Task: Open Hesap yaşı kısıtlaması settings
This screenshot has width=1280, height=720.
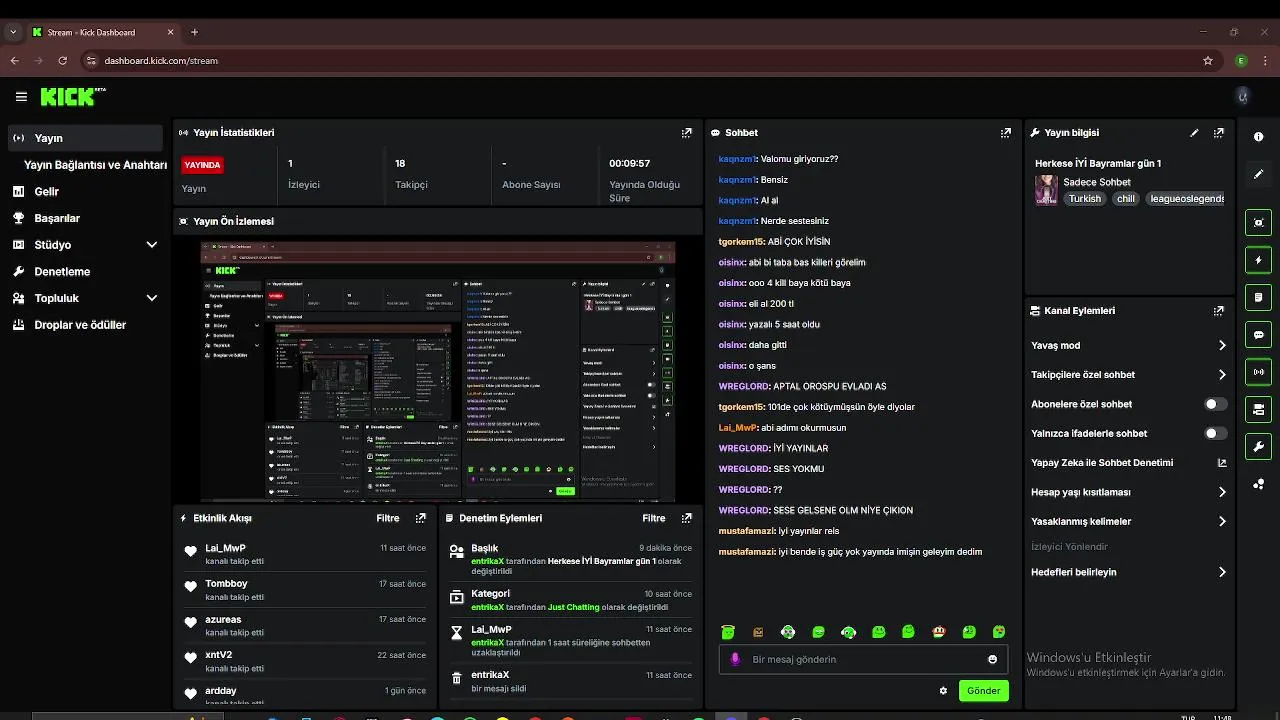Action: 1128,492
